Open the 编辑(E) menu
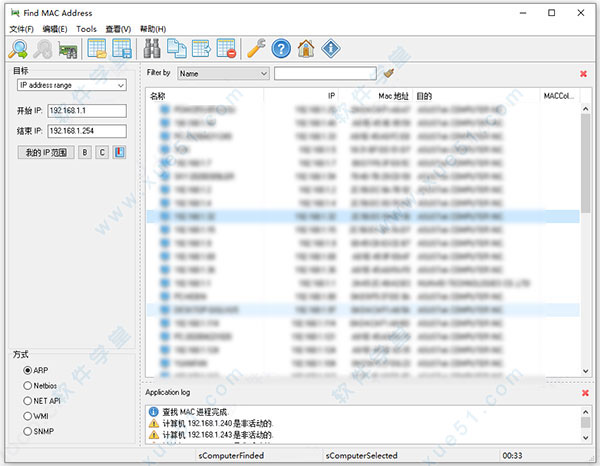This screenshot has width=600, height=466. point(55,29)
